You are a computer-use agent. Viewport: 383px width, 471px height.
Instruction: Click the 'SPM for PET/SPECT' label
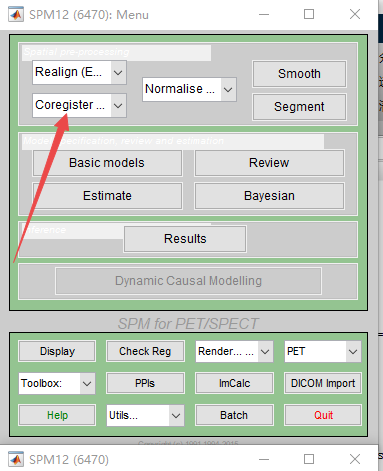pos(188,323)
